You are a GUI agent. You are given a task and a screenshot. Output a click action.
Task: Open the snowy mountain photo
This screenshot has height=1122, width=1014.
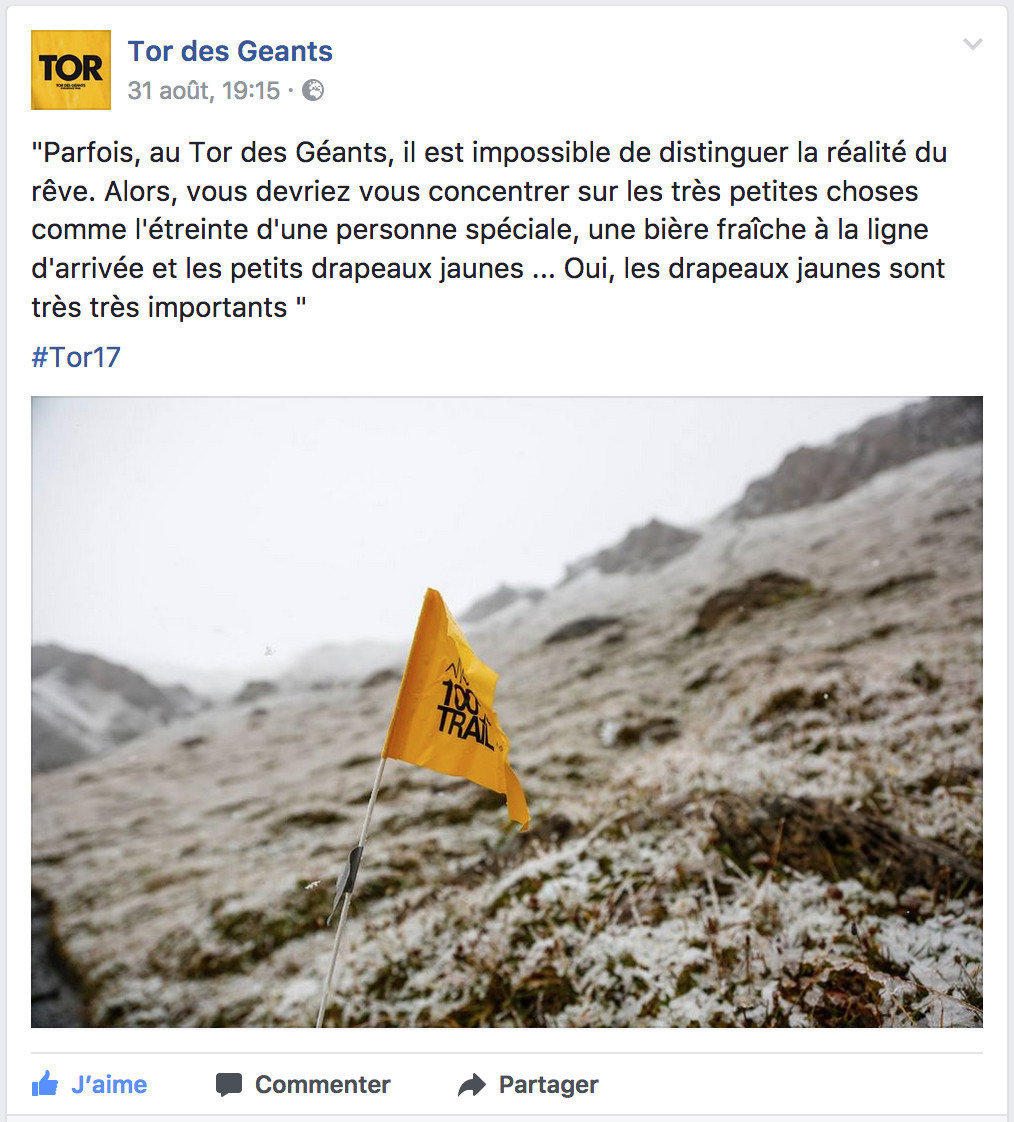point(507,712)
